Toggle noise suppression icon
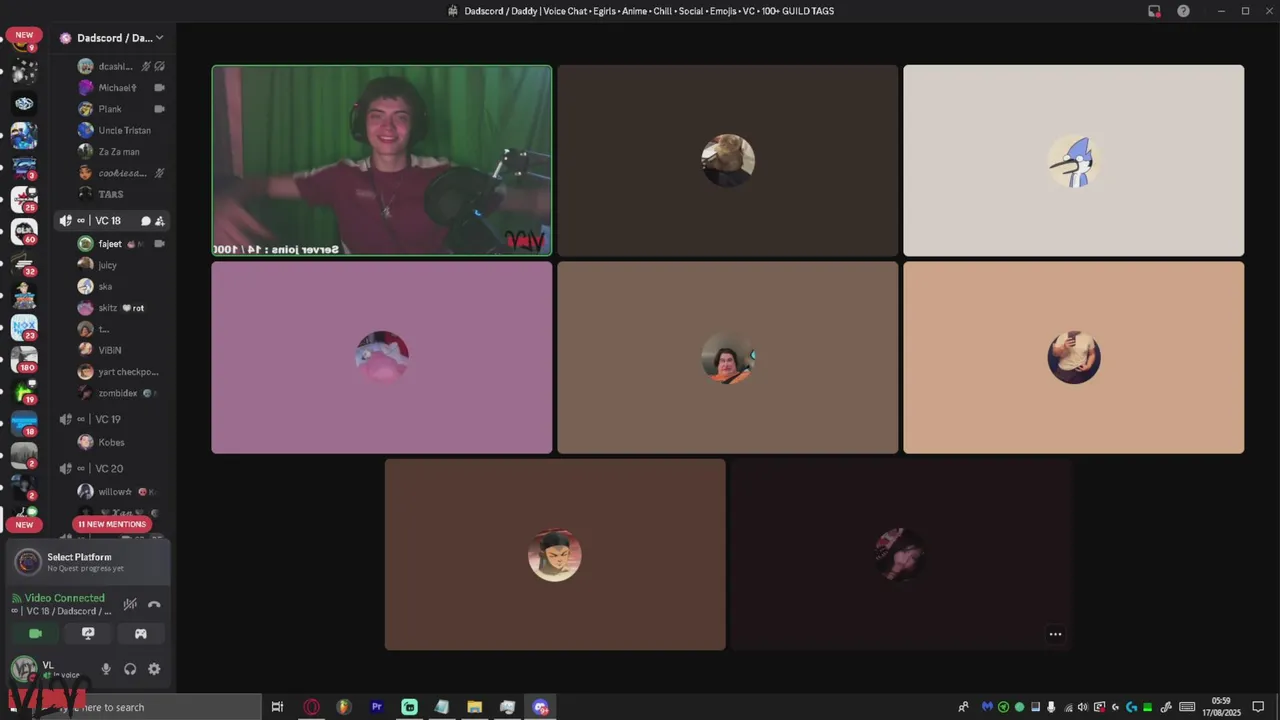 [x=129, y=604]
